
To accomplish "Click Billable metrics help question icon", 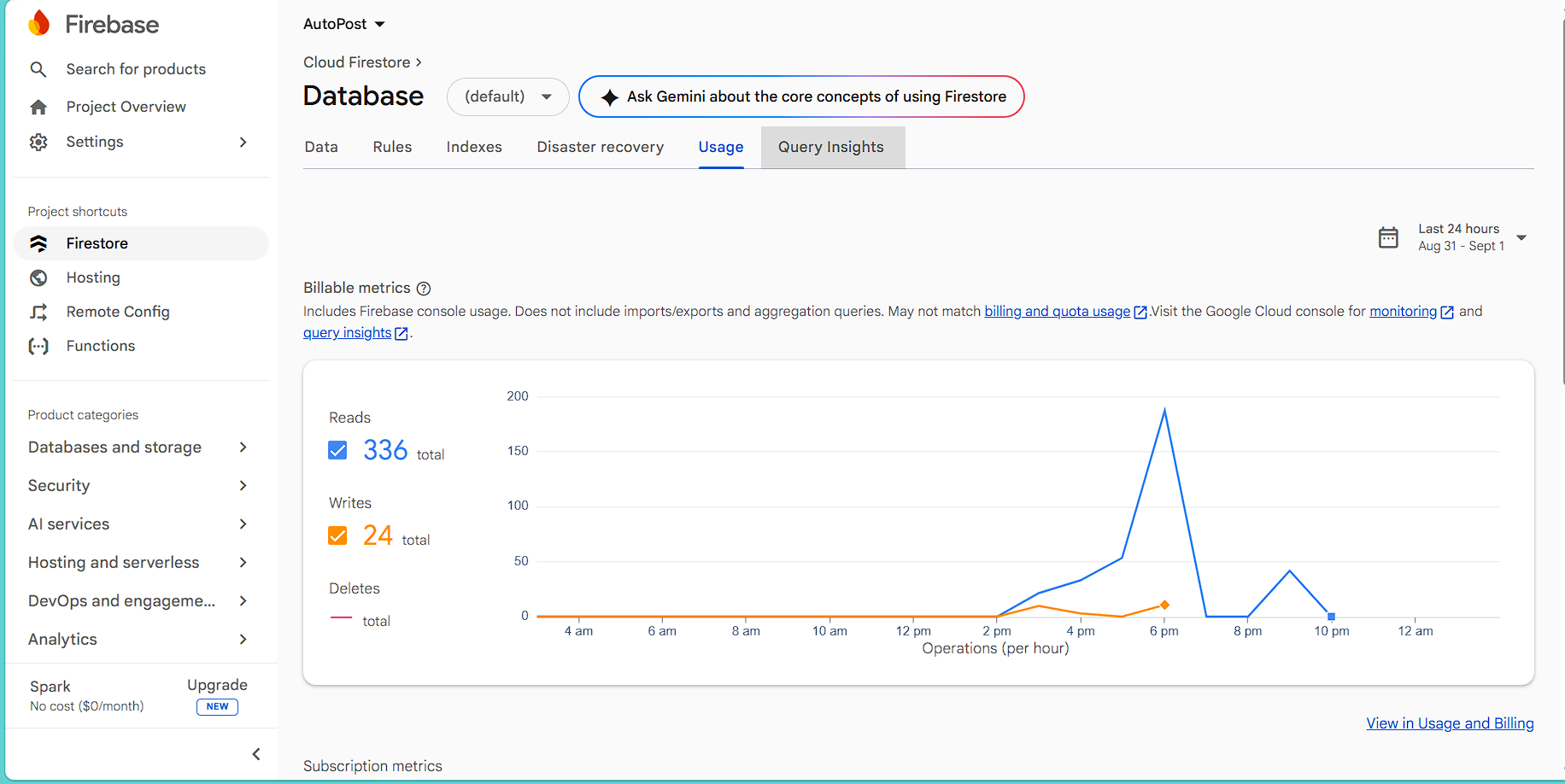I will [424, 289].
